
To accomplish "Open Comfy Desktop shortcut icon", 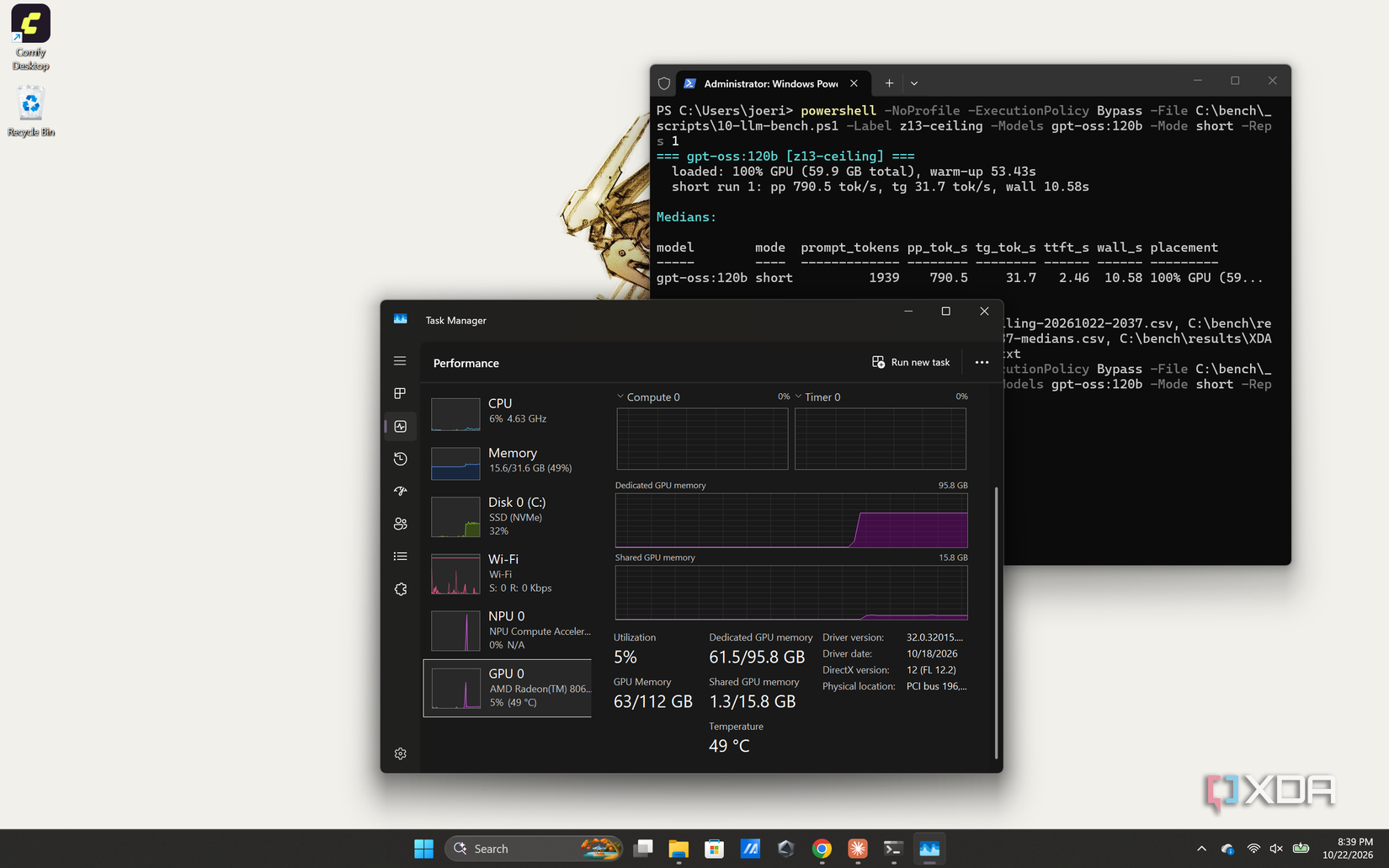I will (31, 38).
